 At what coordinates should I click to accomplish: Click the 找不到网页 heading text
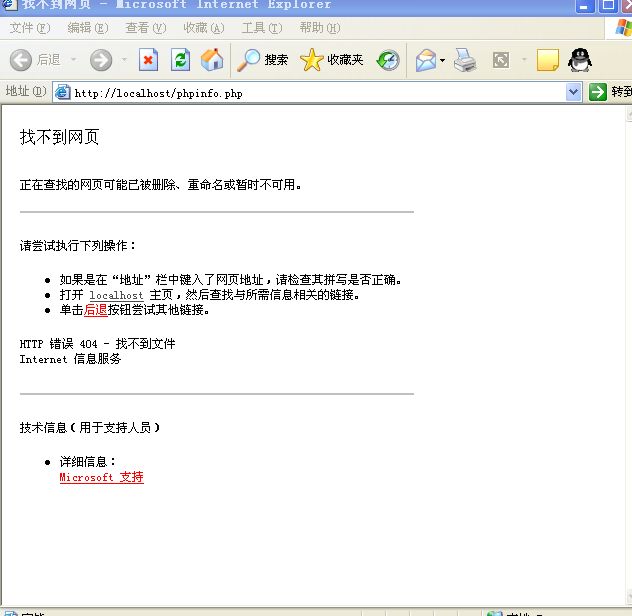tap(59, 137)
